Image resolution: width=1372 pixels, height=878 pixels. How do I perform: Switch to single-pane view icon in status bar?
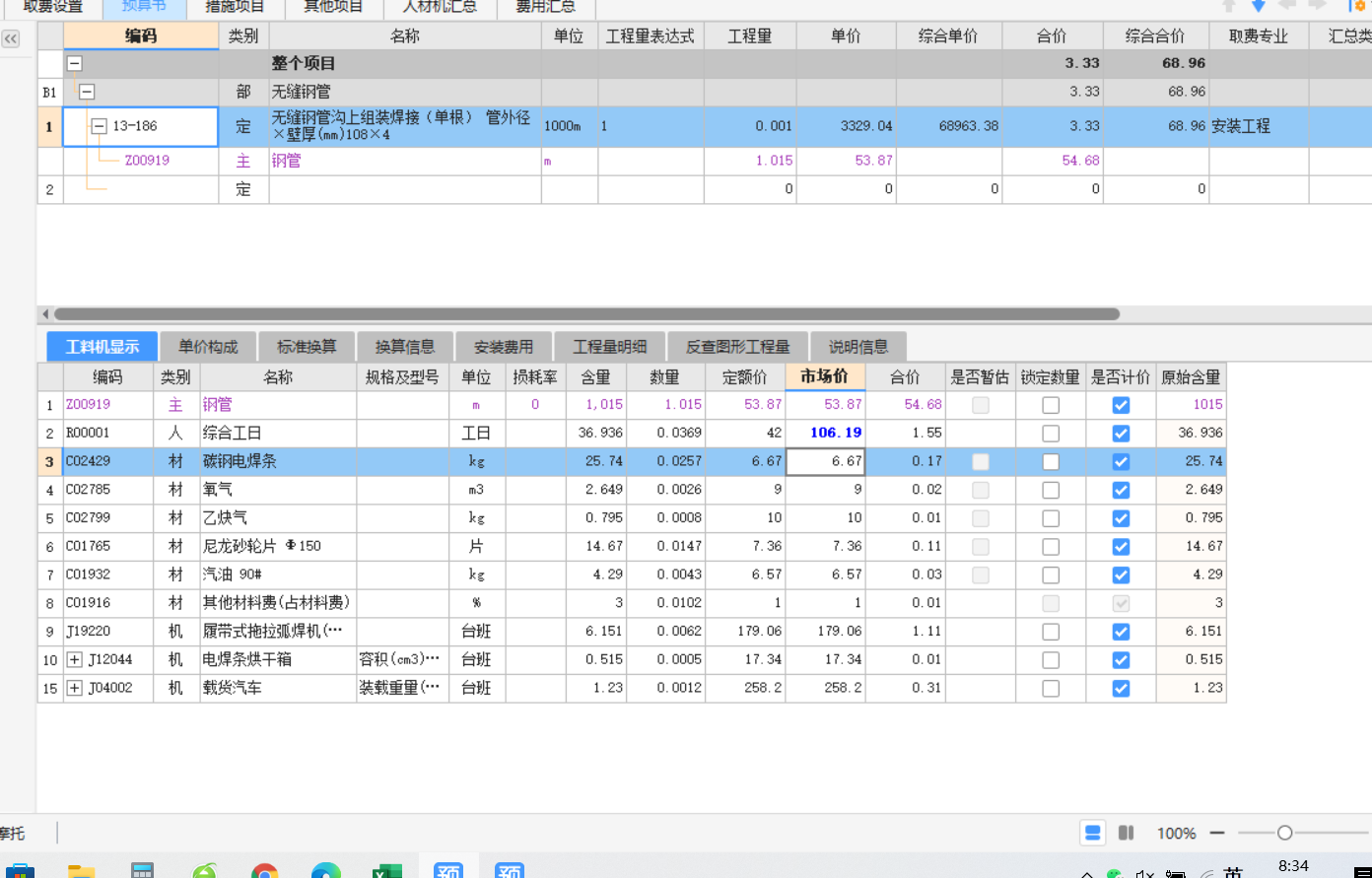1092,833
